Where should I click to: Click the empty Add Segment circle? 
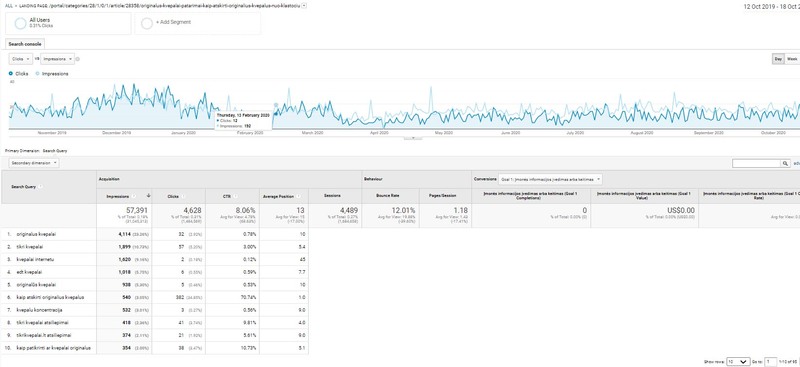147,23
